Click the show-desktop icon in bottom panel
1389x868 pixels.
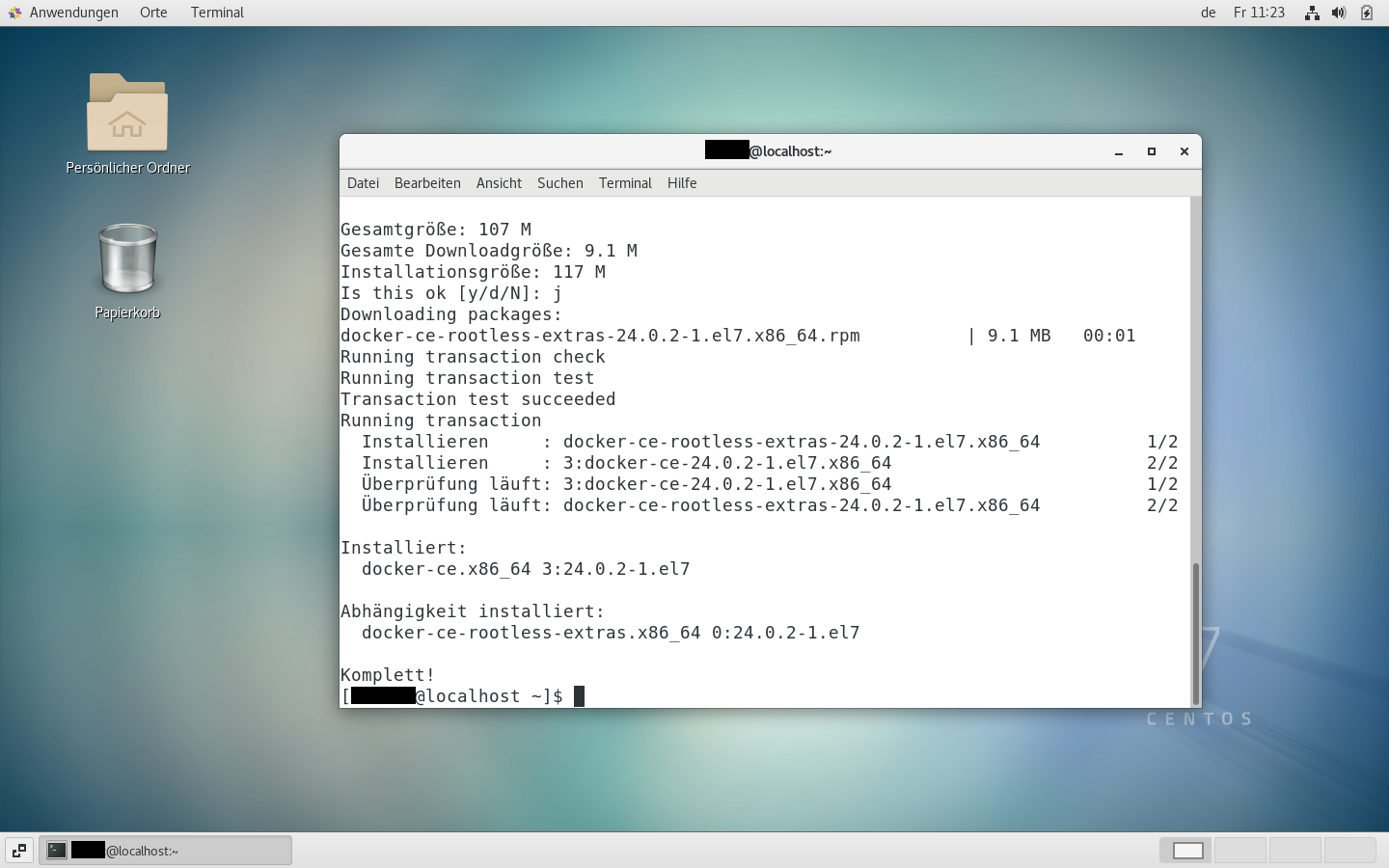tap(19, 851)
